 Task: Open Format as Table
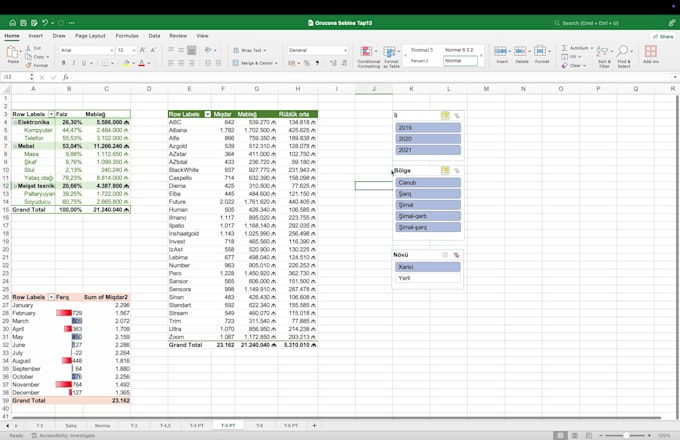pyautogui.click(x=391, y=57)
